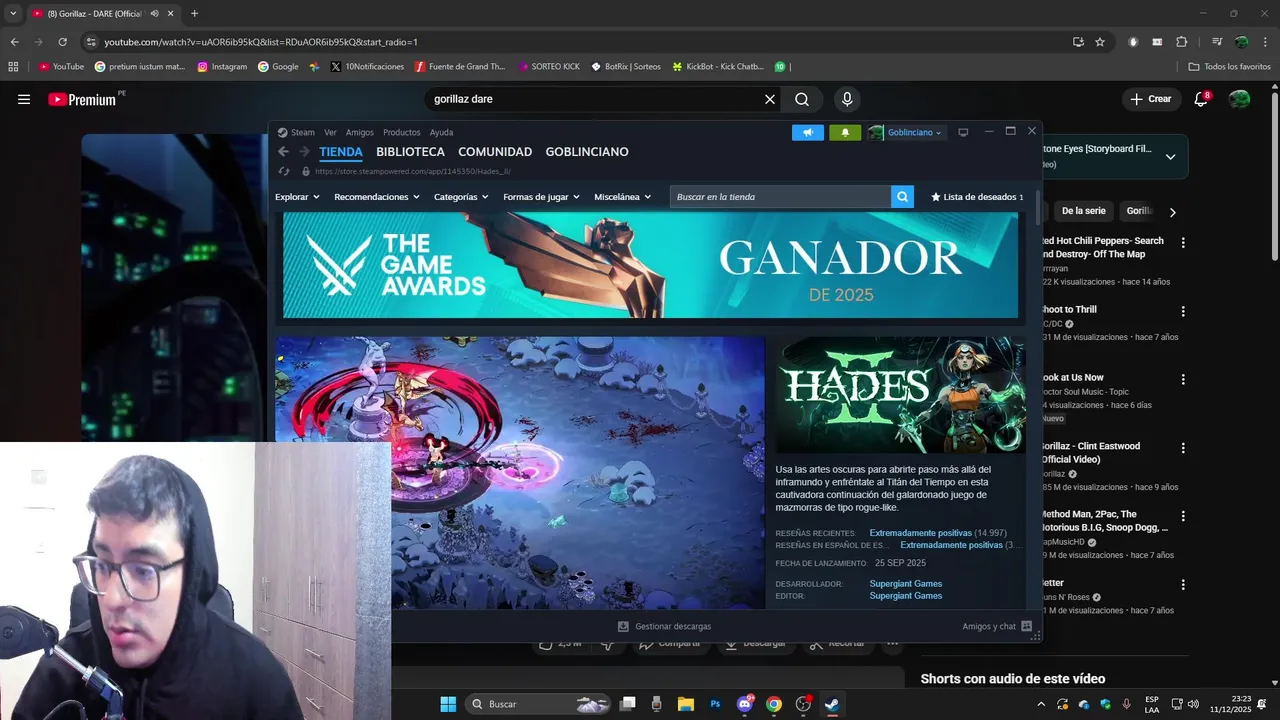Expand Explorar dropdown in Steam store
The width and height of the screenshot is (1280, 720).
click(297, 197)
